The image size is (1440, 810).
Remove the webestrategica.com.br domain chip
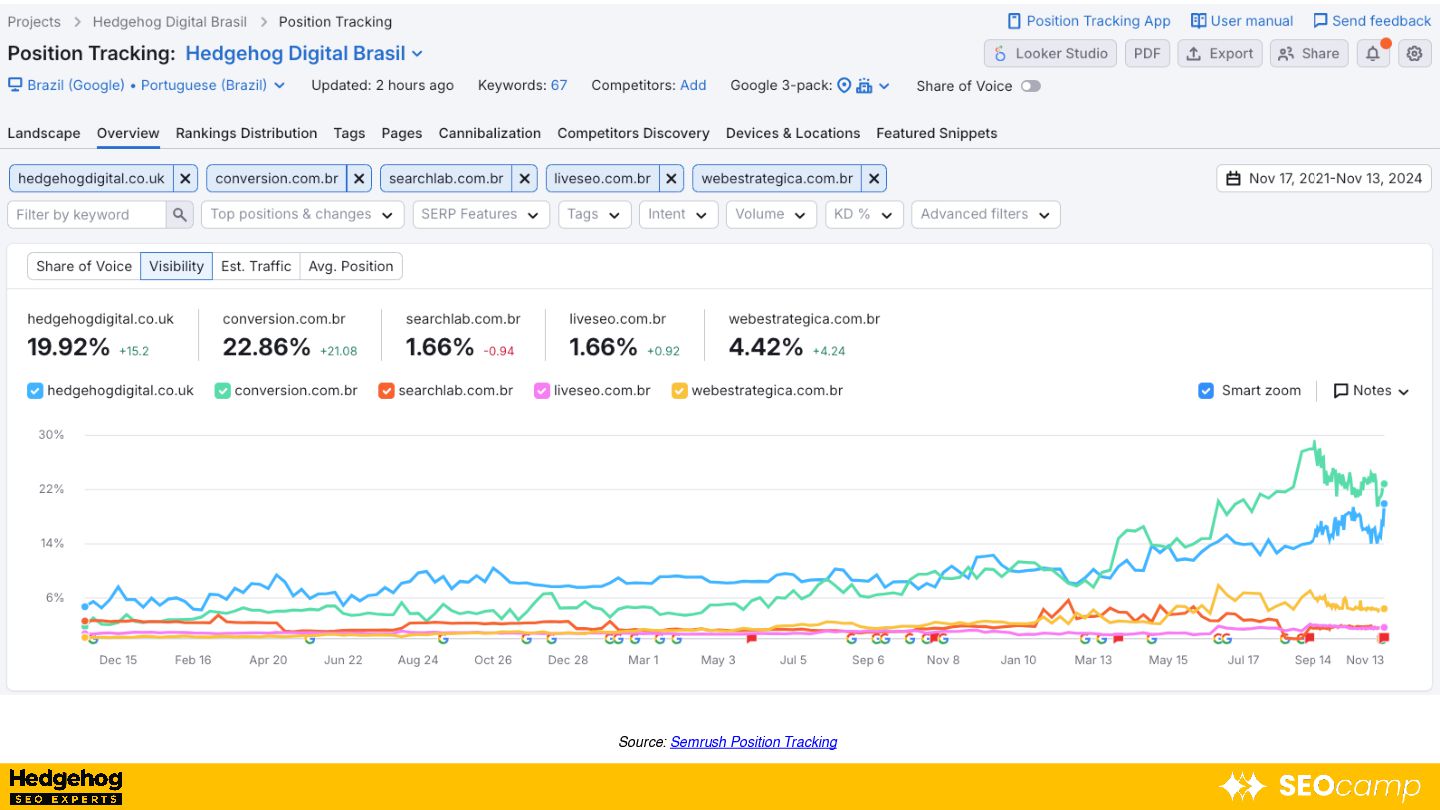(874, 179)
